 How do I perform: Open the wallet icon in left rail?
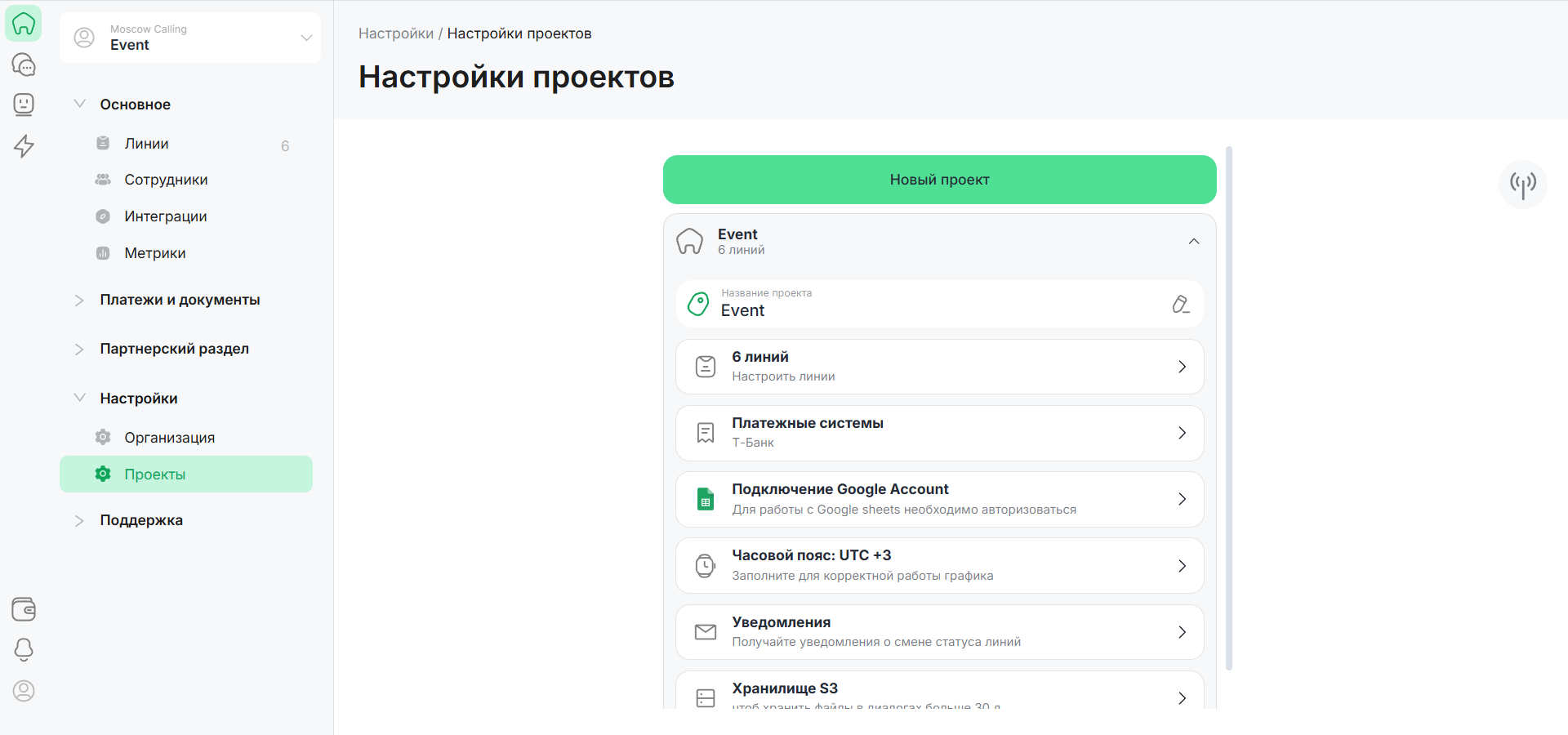(24, 609)
